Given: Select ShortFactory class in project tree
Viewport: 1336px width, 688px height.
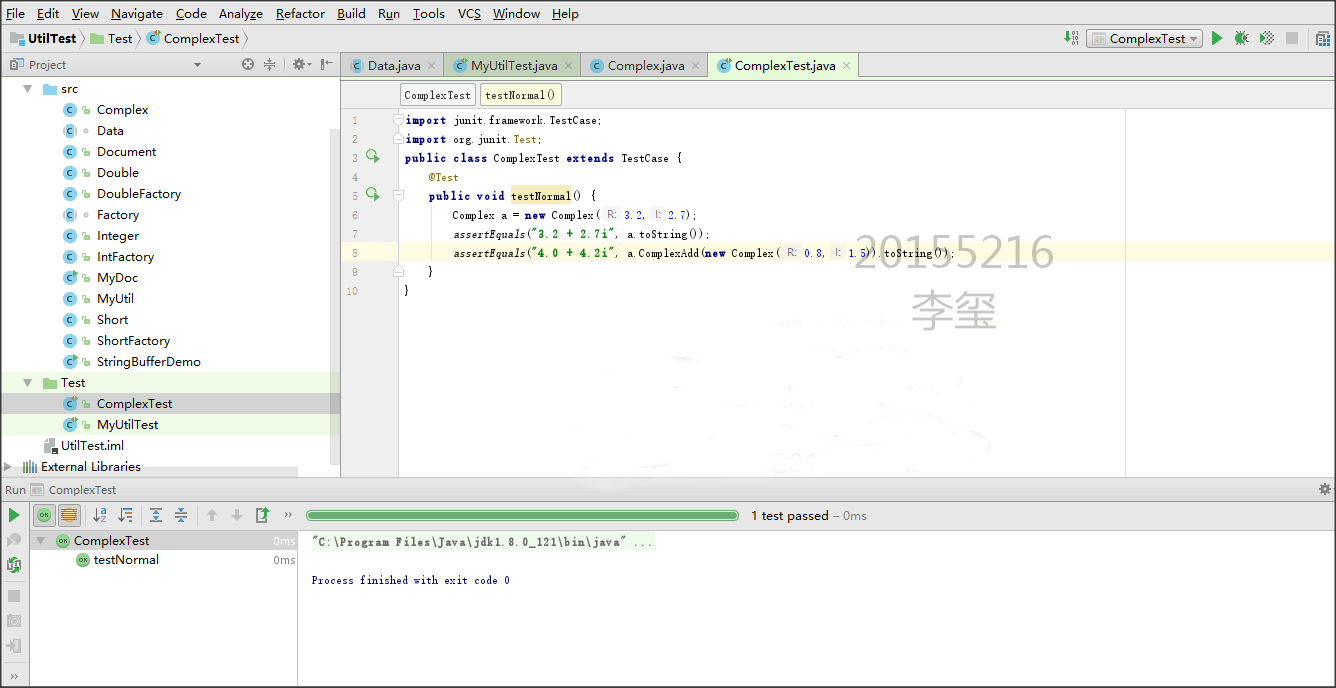Looking at the screenshot, I should [x=133, y=341].
